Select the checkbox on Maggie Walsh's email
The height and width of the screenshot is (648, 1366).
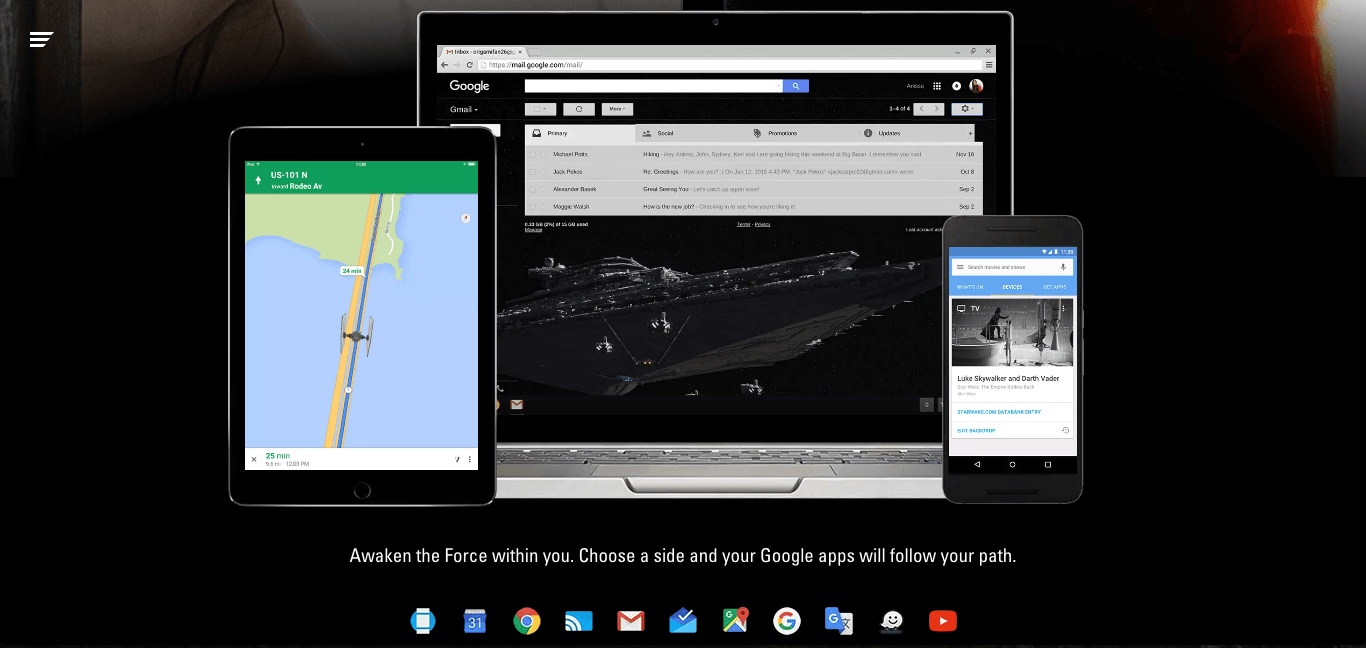pyautogui.click(x=533, y=206)
